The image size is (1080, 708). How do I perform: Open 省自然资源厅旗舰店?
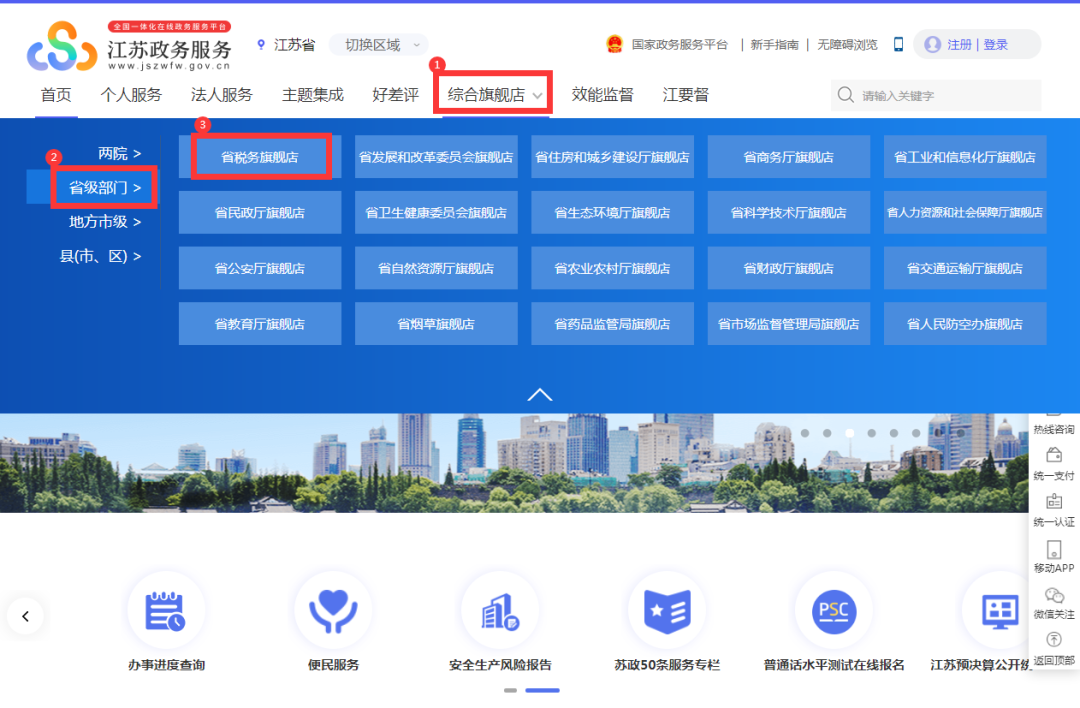(x=437, y=269)
